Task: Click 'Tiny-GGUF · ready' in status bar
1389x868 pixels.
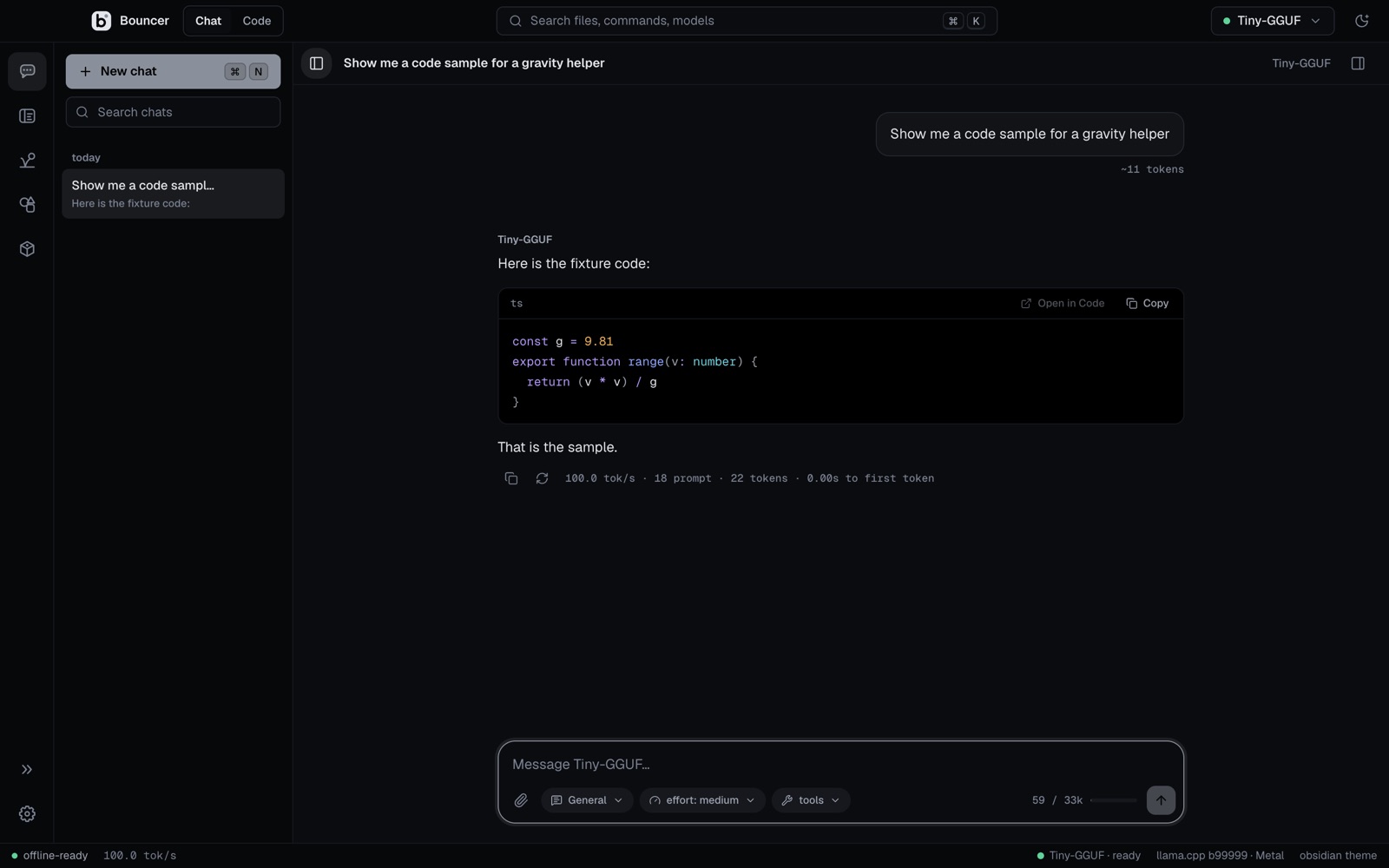Action: 1089,856
